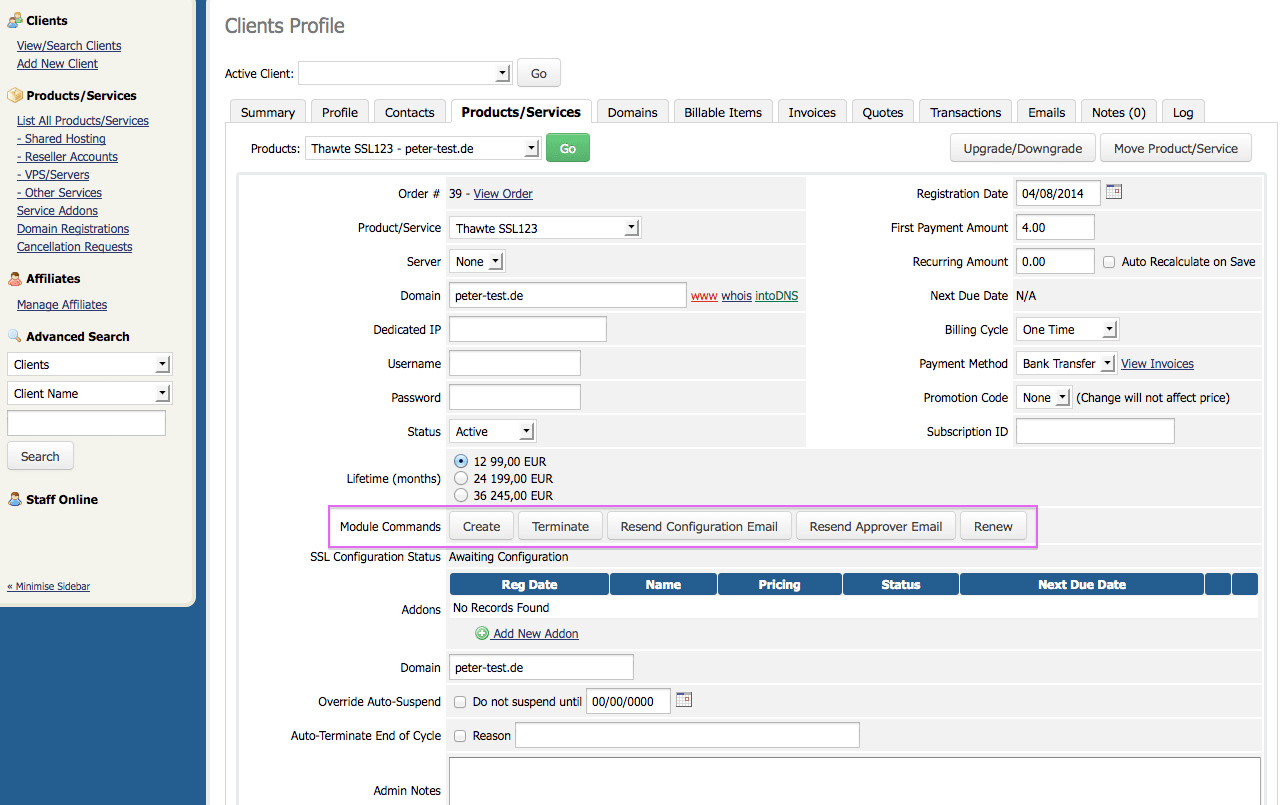This screenshot has height=805, width=1286.
Task: Open Products dropdown showing Thawte SSL123 - peter-test.de
Action: click(423, 148)
